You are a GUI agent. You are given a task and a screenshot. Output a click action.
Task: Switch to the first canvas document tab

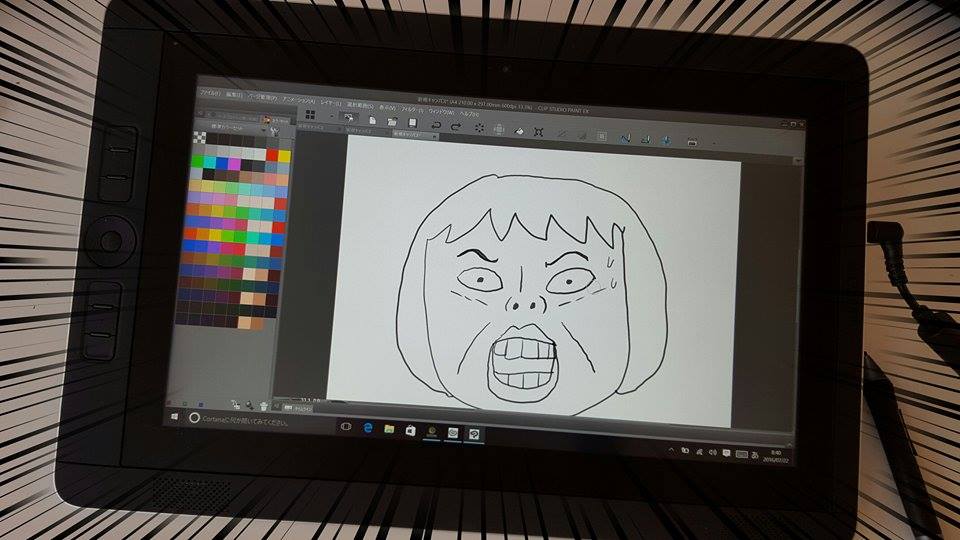point(320,127)
